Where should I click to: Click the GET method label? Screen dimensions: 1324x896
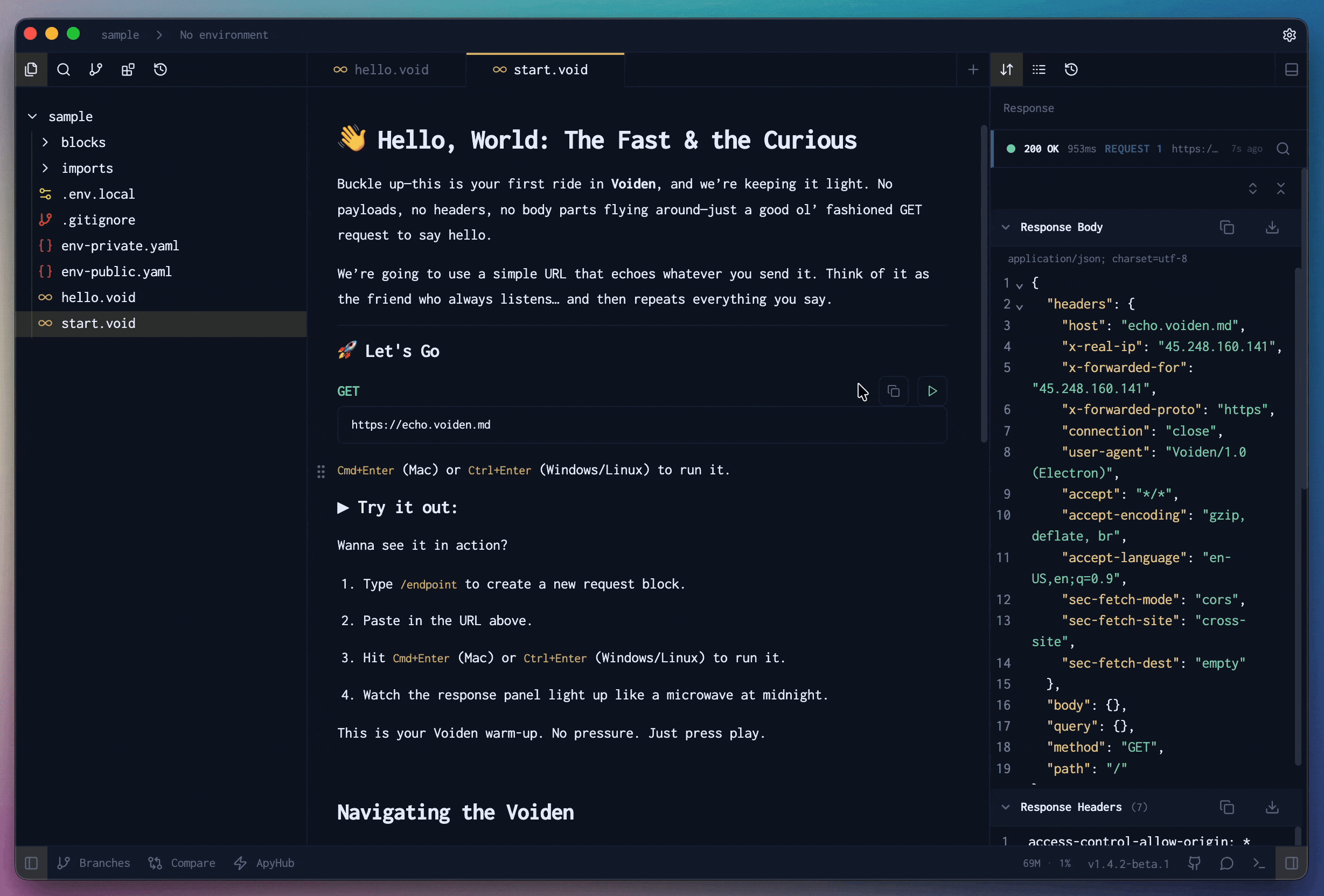click(x=348, y=391)
